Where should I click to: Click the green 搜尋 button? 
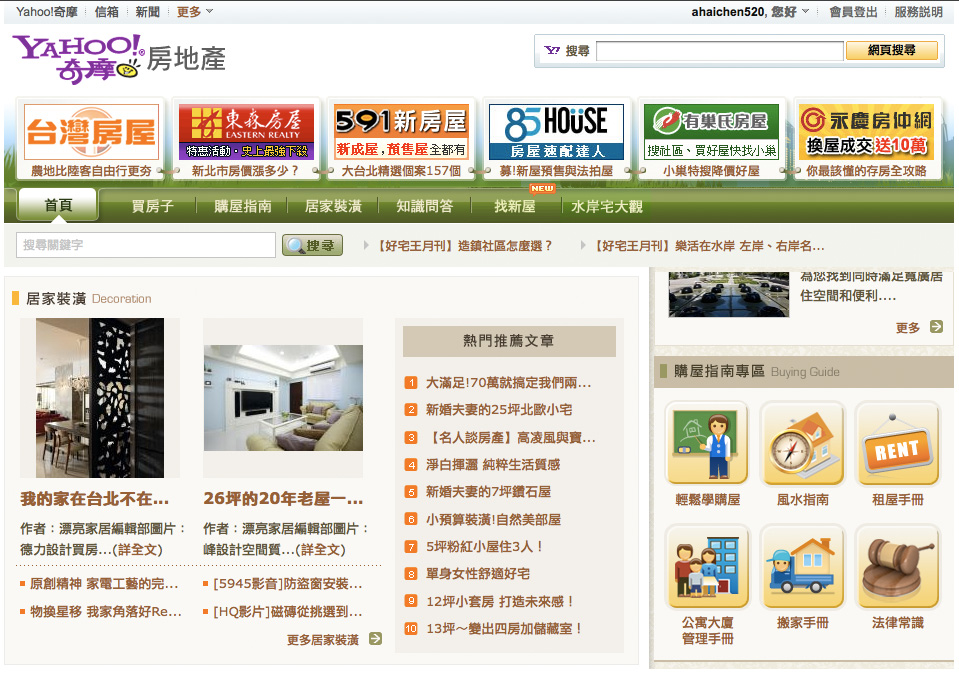[x=312, y=245]
